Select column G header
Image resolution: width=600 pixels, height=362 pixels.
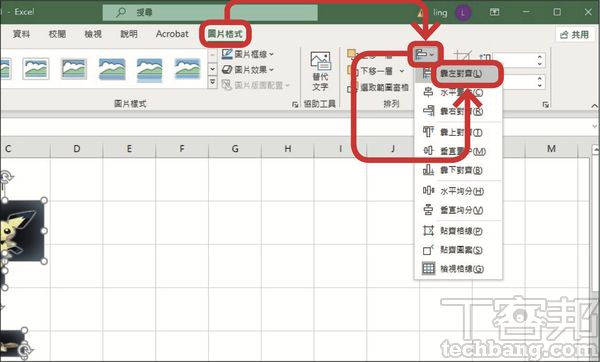coord(235,148)
